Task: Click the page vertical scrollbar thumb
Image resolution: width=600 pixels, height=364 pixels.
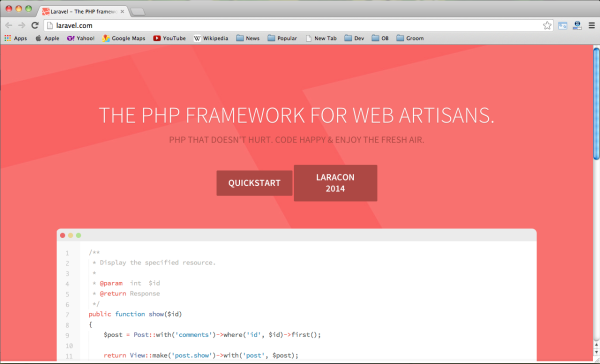Action: [596, 103]
